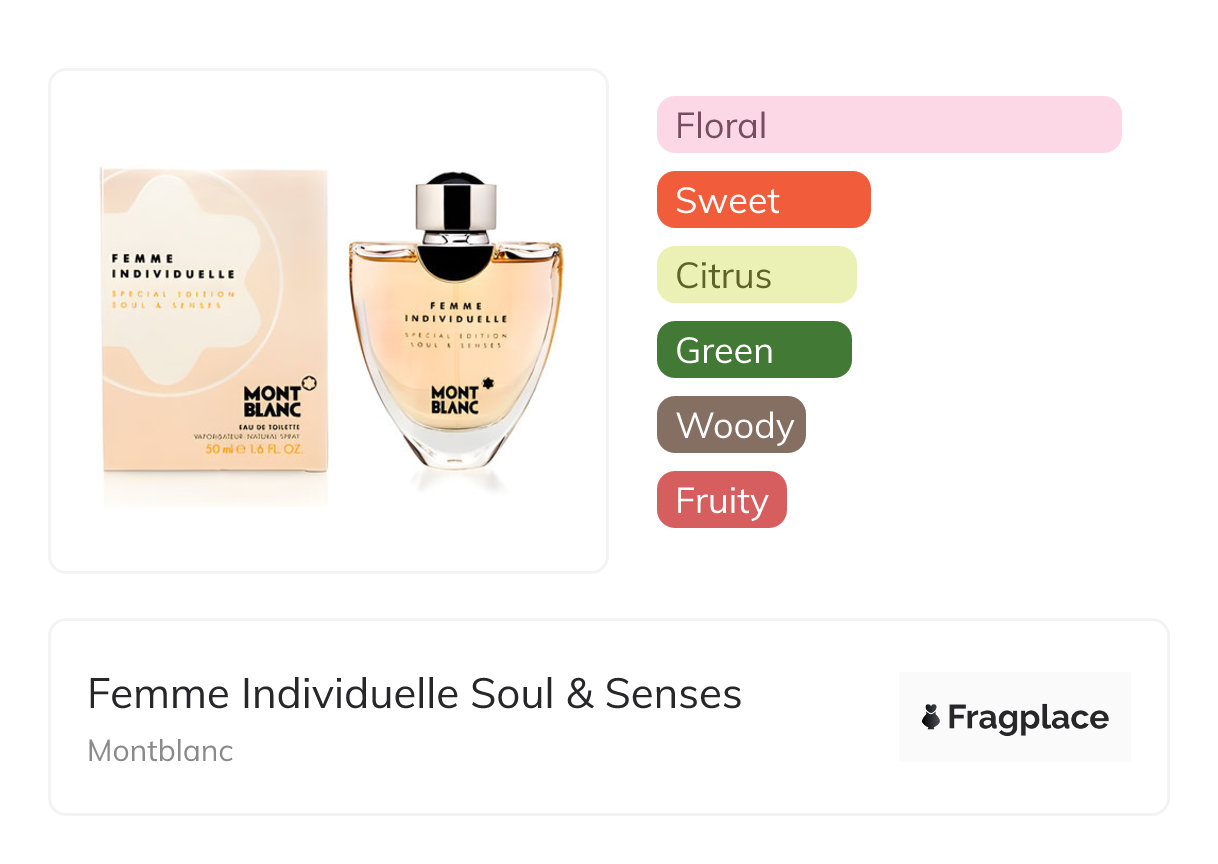Viewport: 1218px width, 864px height.
Task: Select the Sweet accord bar
Action: pos(763,200)
